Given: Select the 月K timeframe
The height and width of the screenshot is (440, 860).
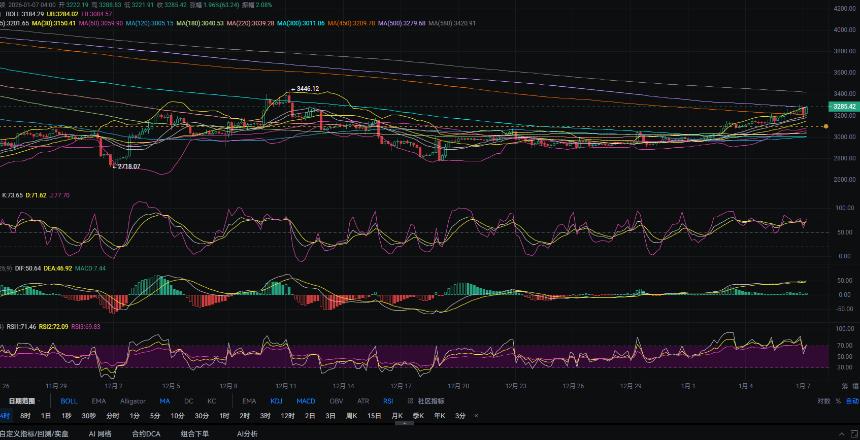Looking at the screenshot, I should [x=398, y=416].
